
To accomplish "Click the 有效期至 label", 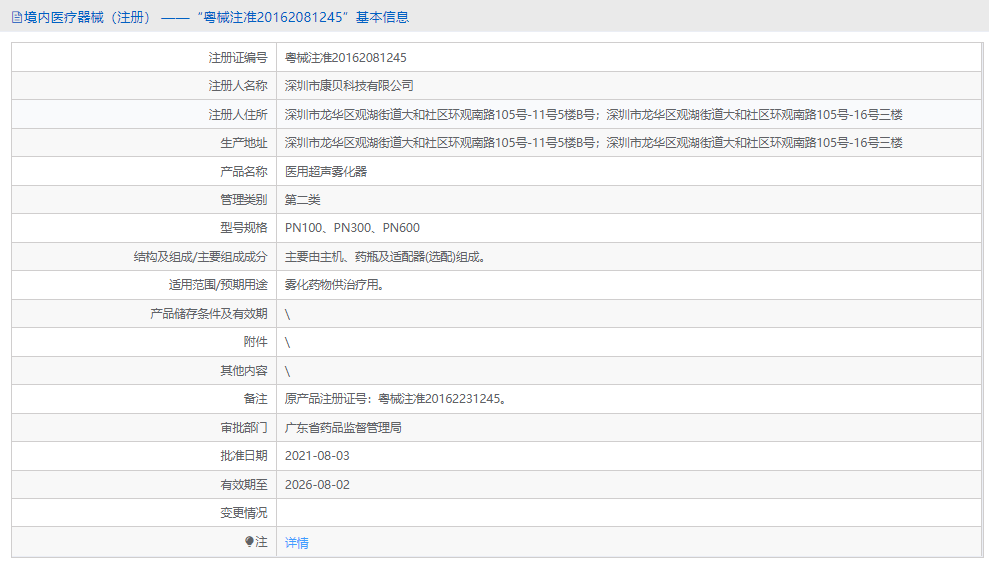I will 243,485.
